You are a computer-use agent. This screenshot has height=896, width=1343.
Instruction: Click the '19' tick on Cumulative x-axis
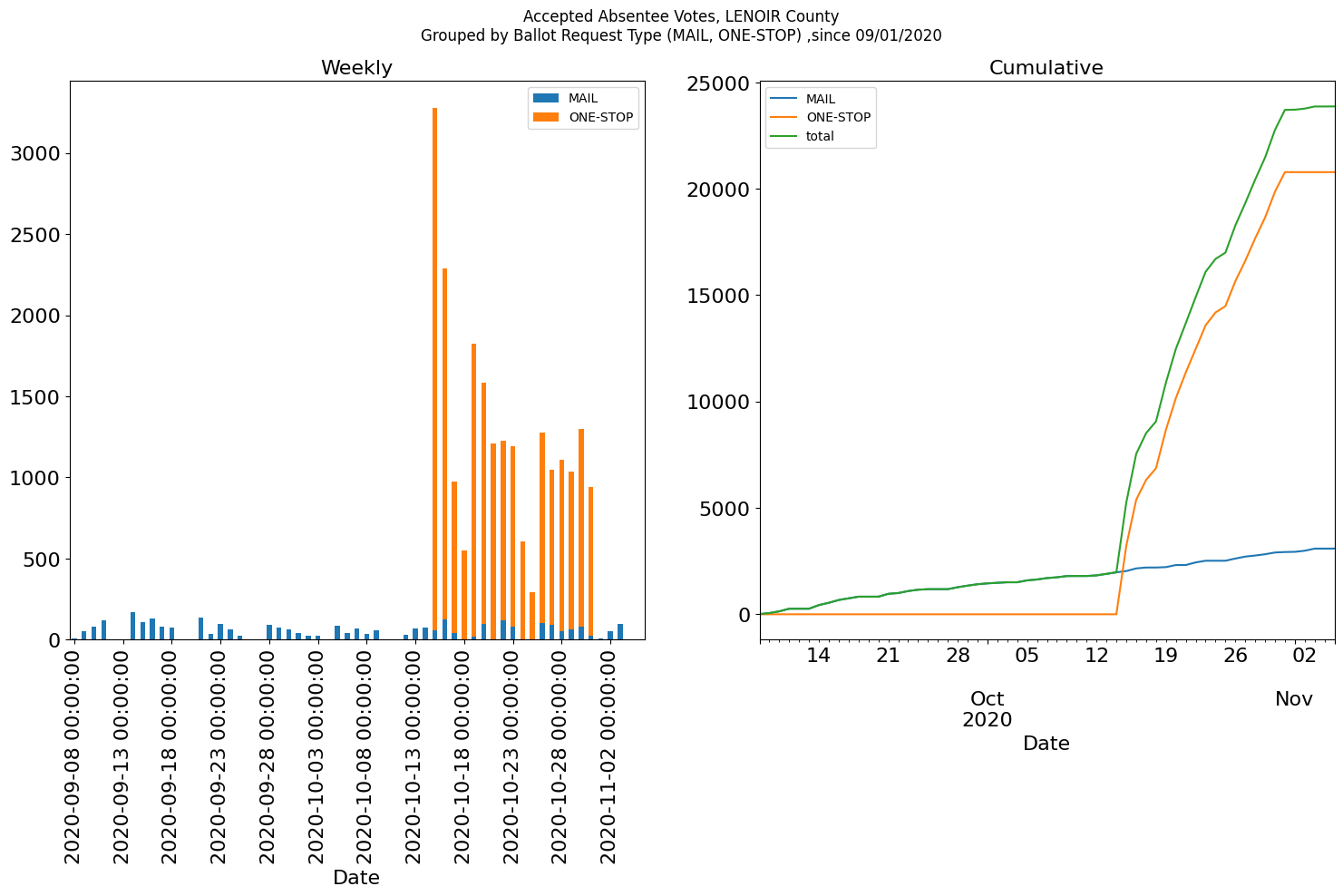click(x=1166, y=655)
